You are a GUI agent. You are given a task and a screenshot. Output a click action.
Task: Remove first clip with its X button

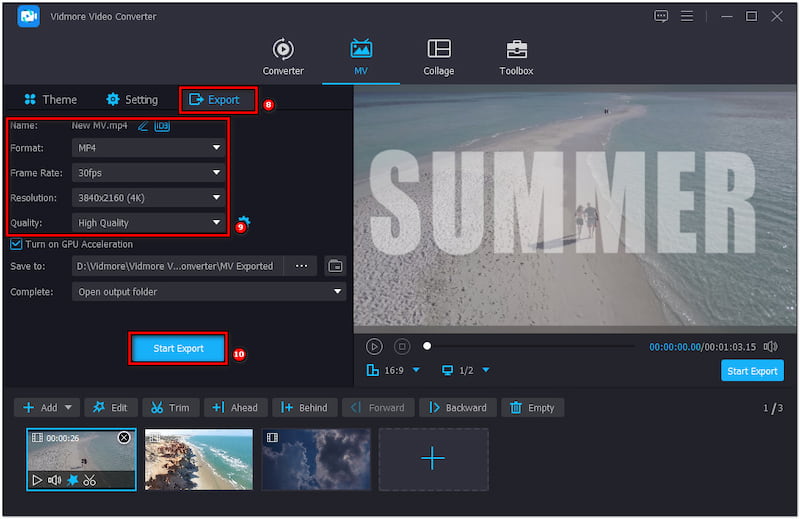click(124, 438)
